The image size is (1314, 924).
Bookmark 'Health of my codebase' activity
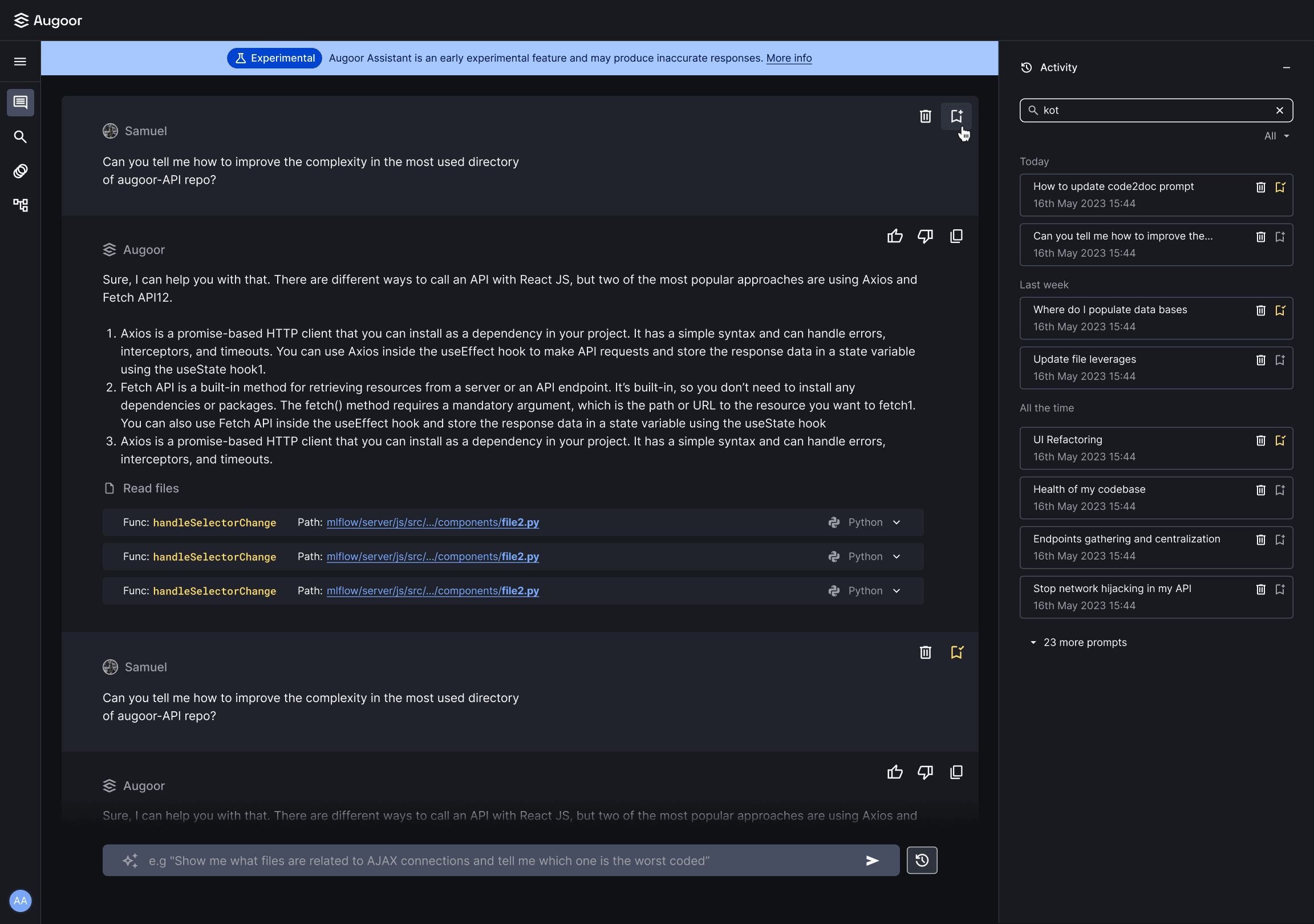[x=1280, y=490]
